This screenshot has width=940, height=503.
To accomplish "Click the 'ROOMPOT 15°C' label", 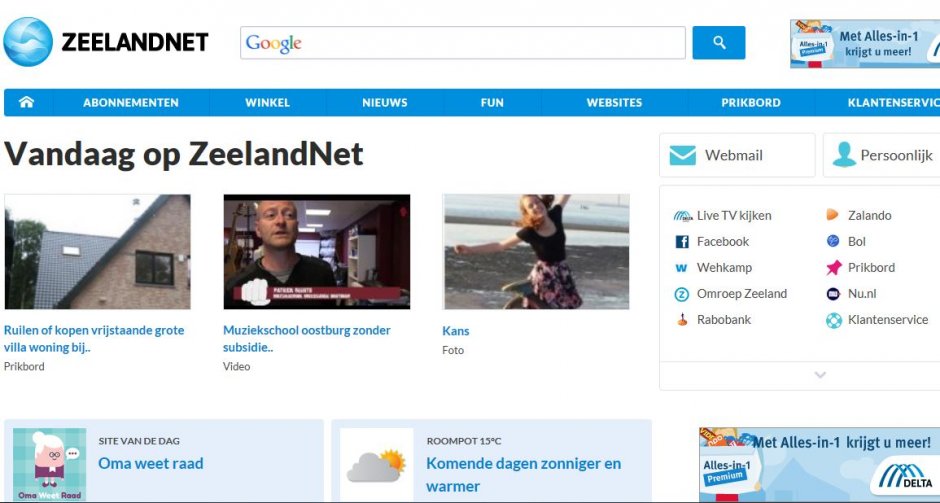I will pyautogui.click(x=463, y=441).
